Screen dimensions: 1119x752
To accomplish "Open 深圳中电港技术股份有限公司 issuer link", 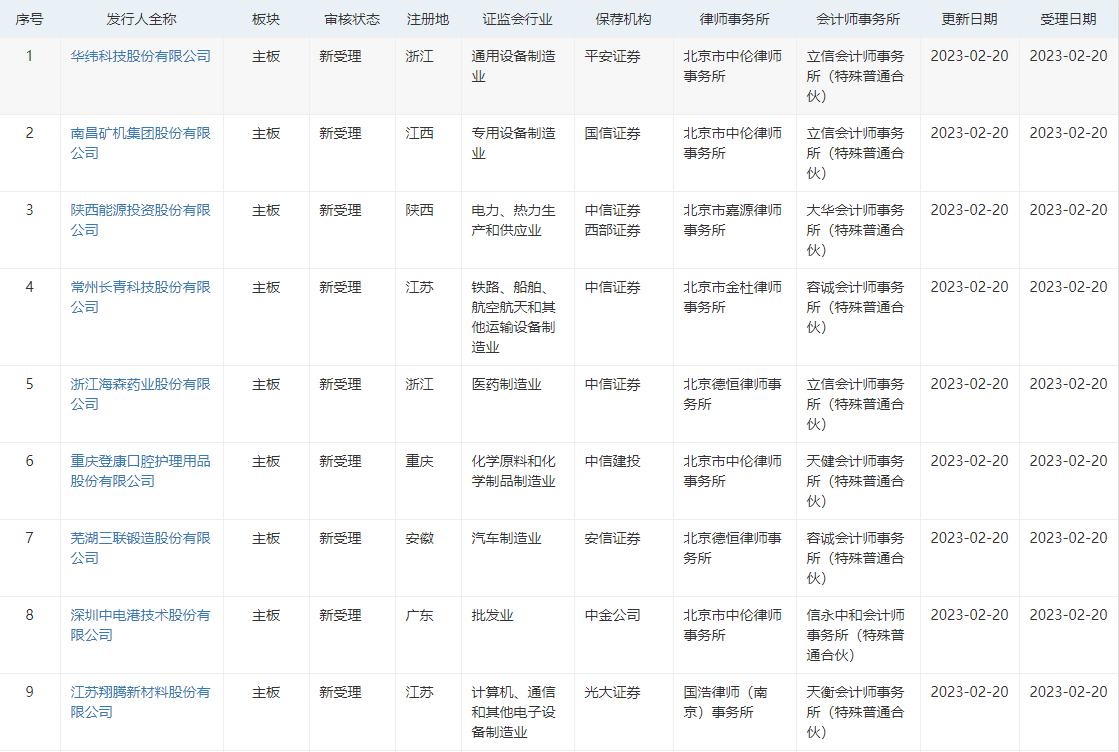I will [x=141, y=626].
